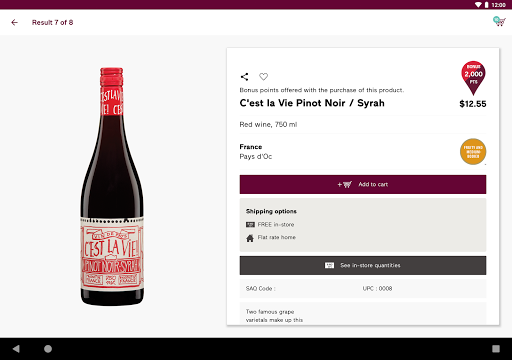Tap the UPC code field
The image size is (512, 360).
tap(377, 289)
